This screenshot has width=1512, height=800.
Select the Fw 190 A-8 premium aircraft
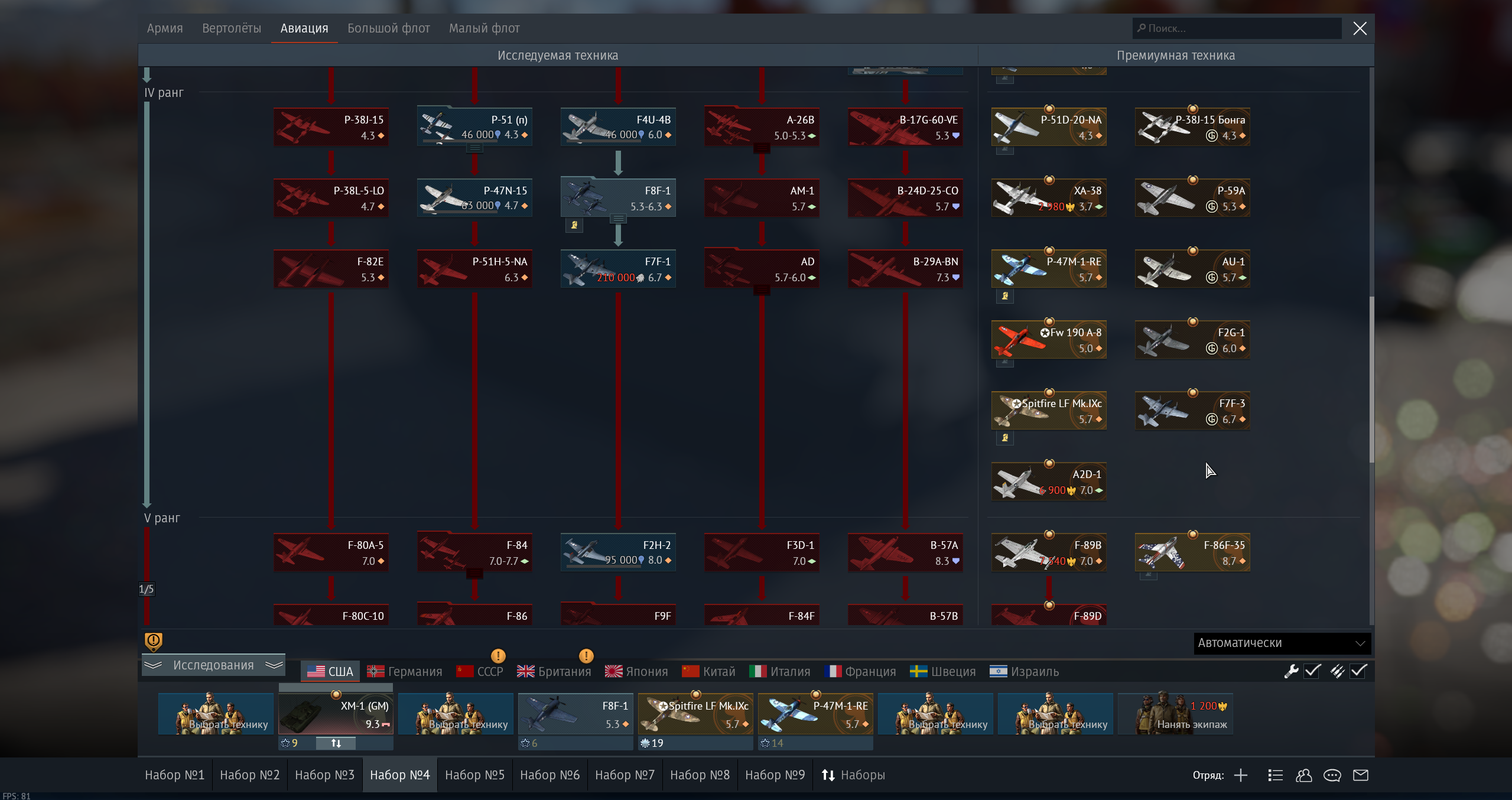tap(1049, 340)
